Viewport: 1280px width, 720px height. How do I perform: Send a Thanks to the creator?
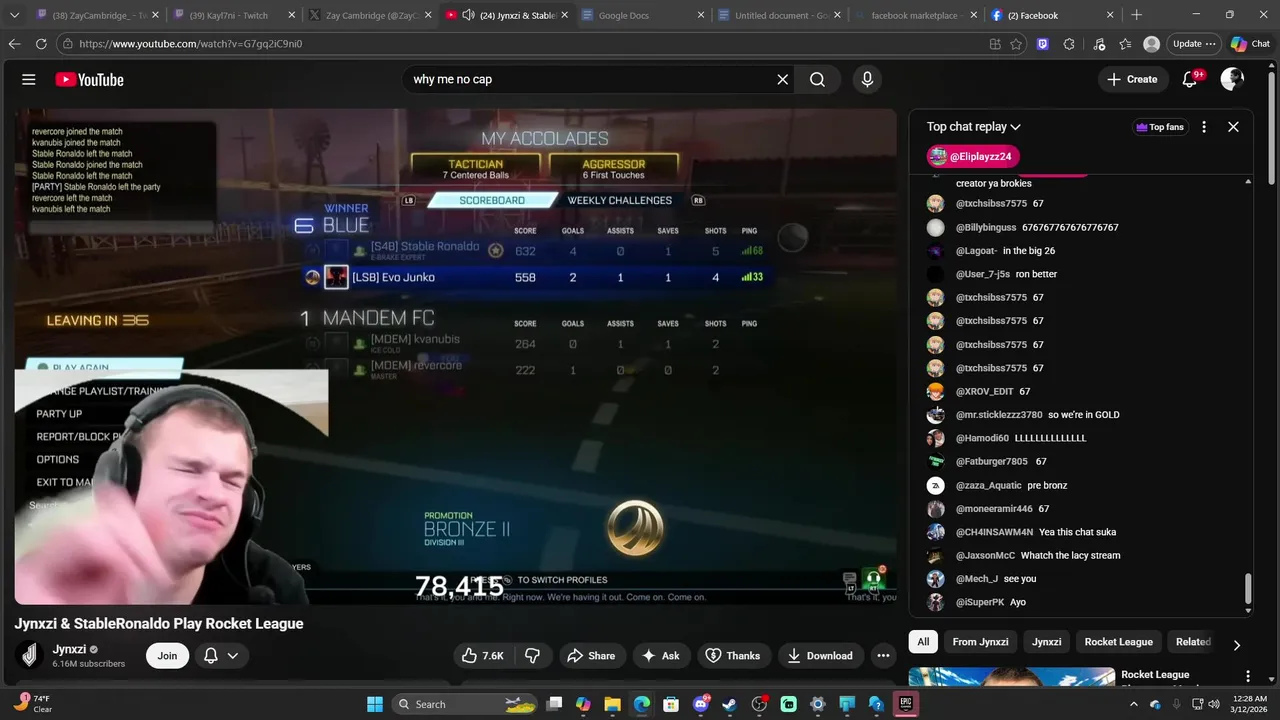tap(733, 656)
